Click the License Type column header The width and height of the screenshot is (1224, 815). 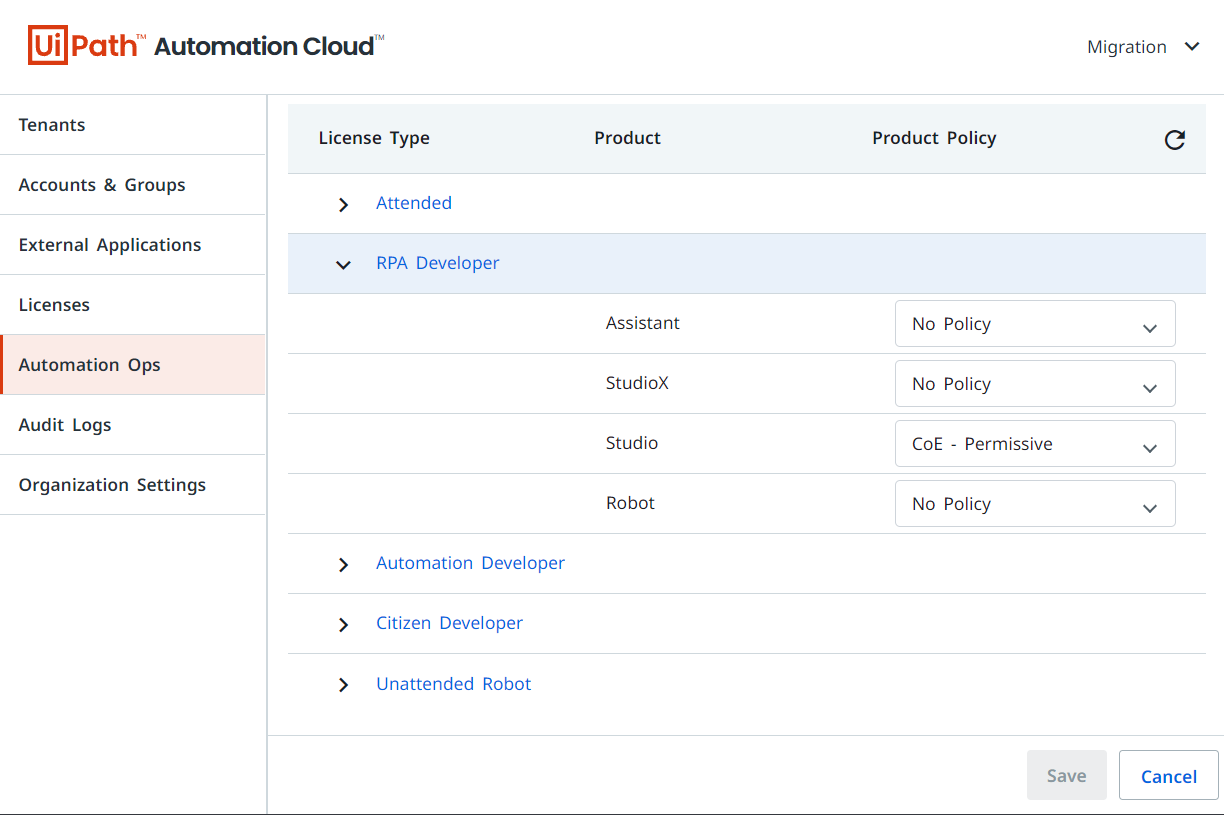coord(374,138)
